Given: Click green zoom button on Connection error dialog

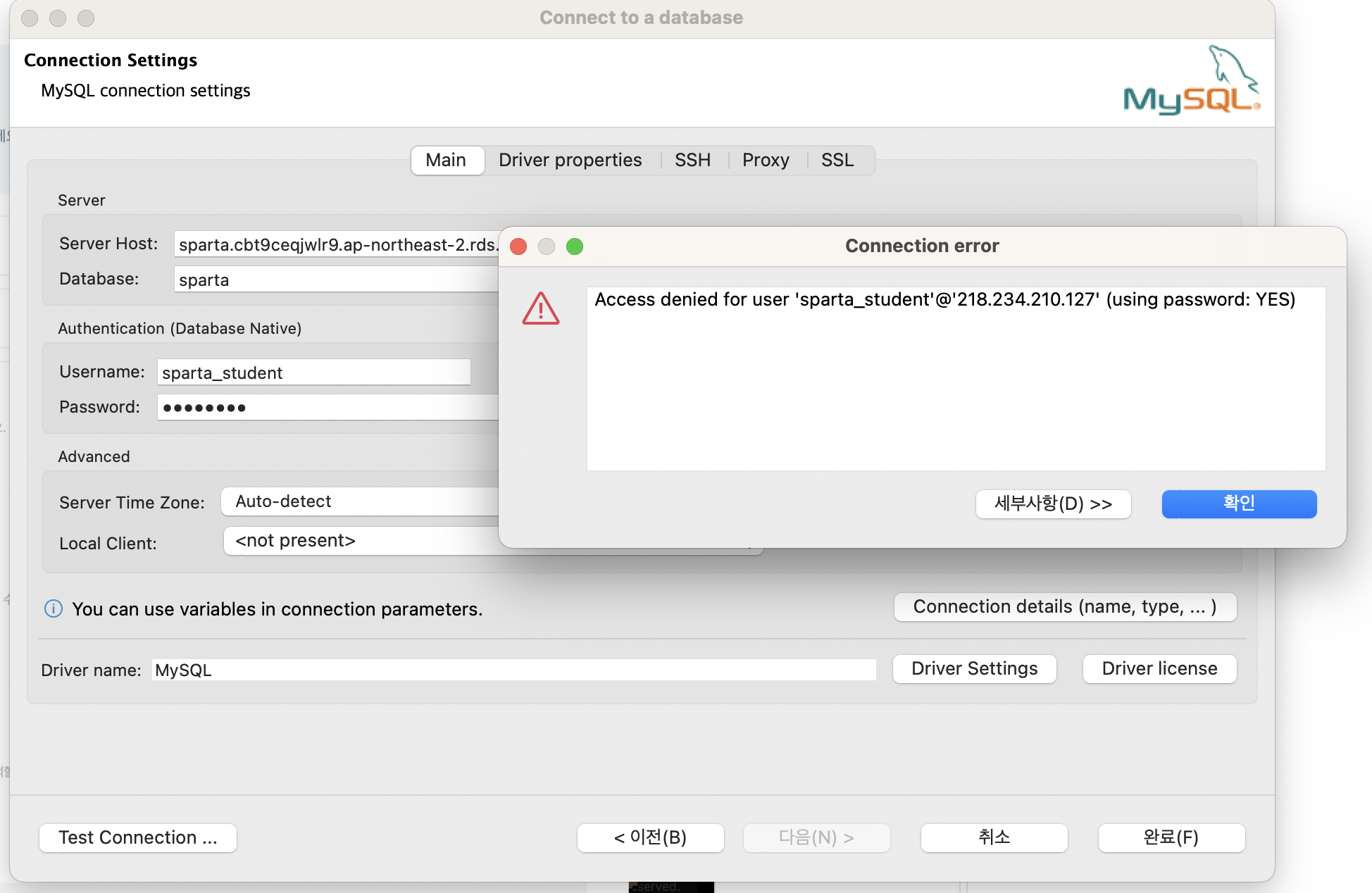Looking at the screenshot, I should pyautogui.click(x=575, y=246).
